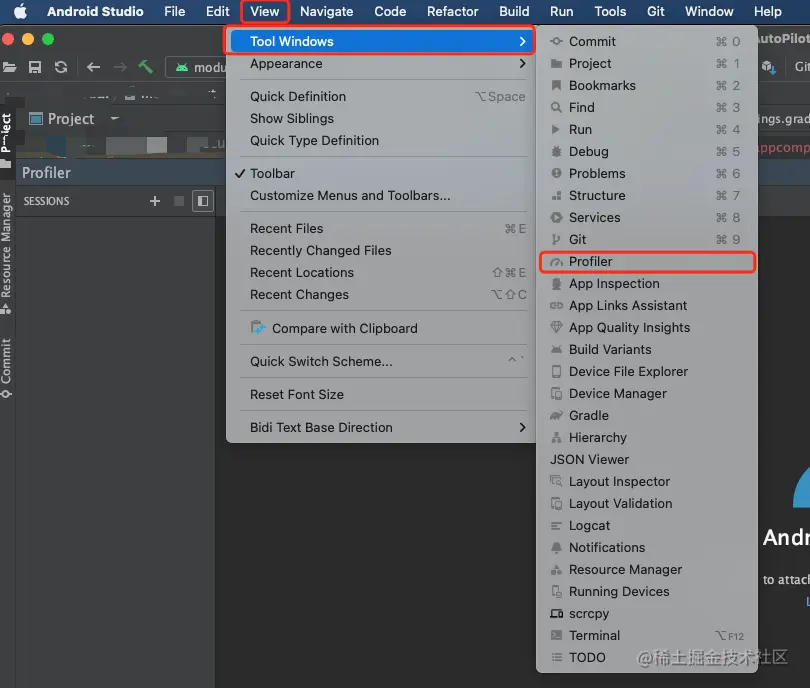Open the Profiler tool window
Image resolution: width=810 pixels, height=688 pixels.
coord(647,261)
